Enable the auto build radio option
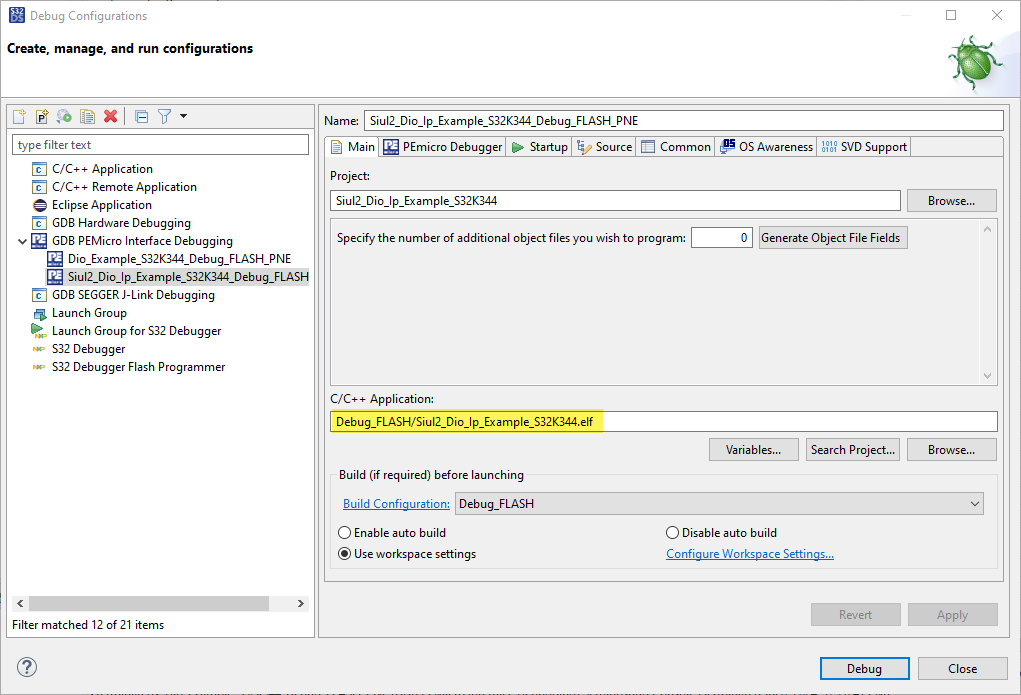This screenshot has height=695, width=1021. tap(345, 533)
